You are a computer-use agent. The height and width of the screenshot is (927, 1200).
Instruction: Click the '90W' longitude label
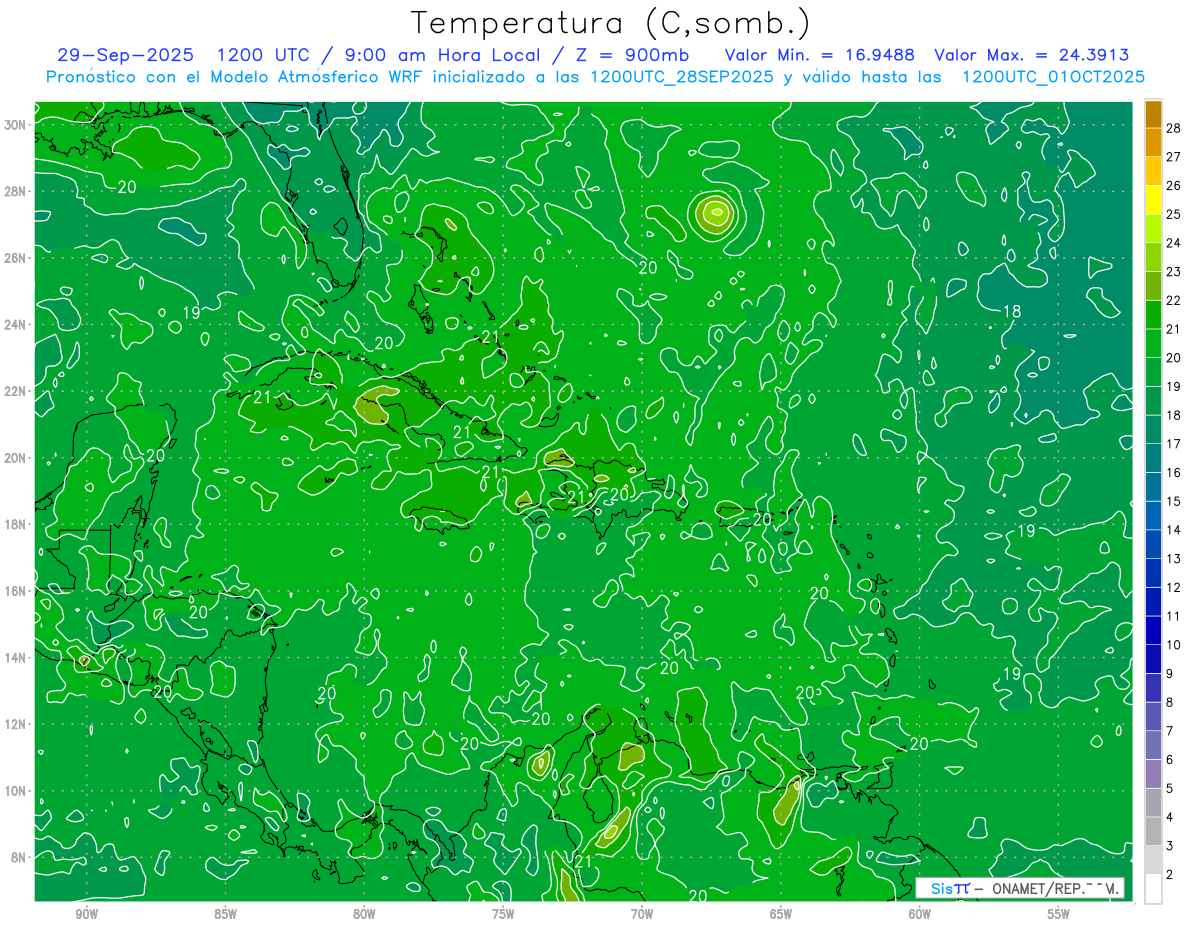coord(86,914)
